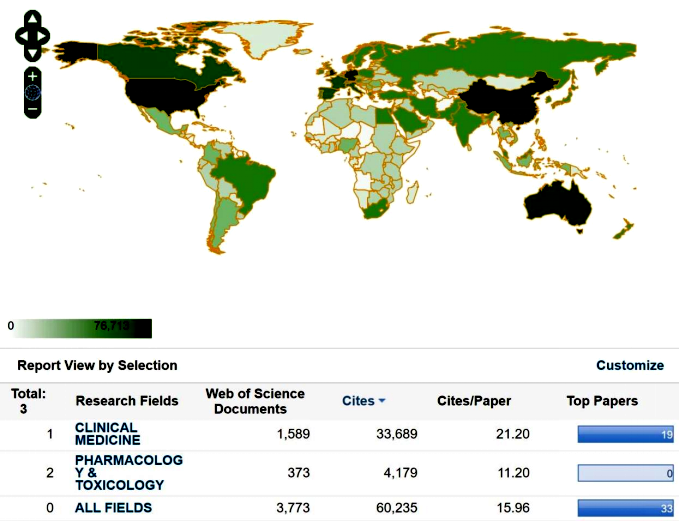
Task: Sort by Cites column descending arrow
Action: (x=382, y=401)
